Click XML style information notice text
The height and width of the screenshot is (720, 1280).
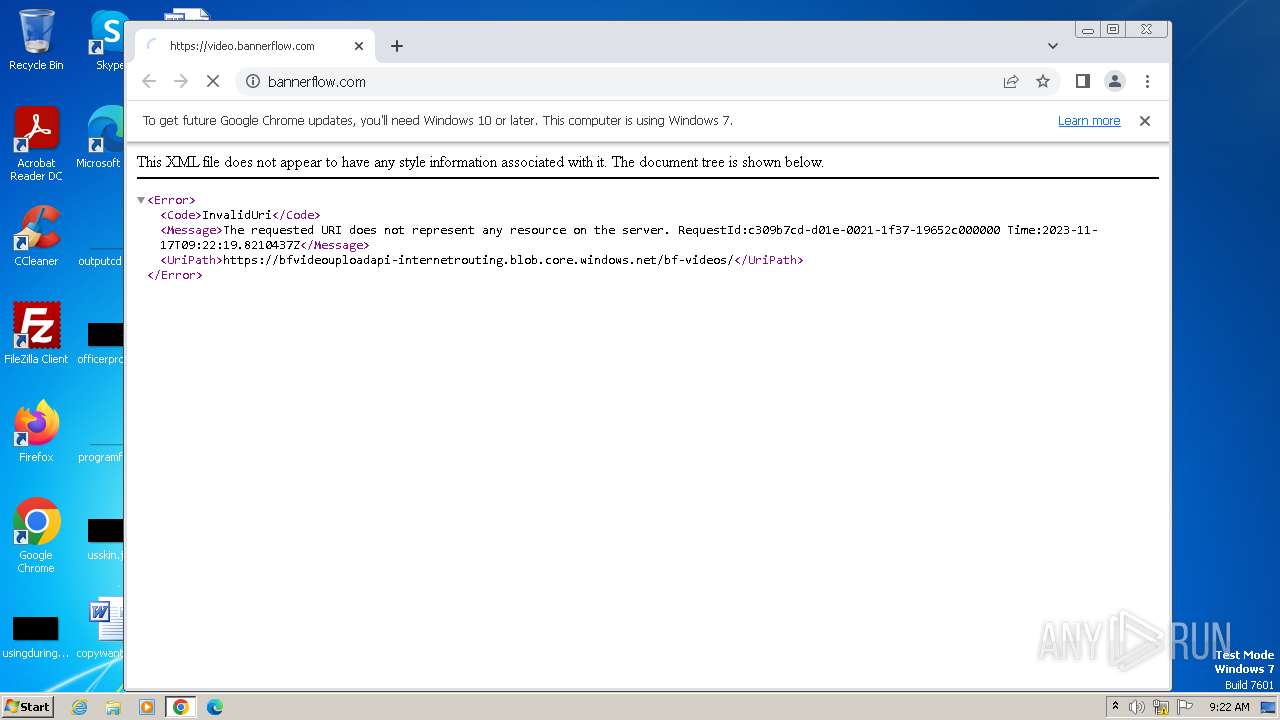click(x=480, y=162)
